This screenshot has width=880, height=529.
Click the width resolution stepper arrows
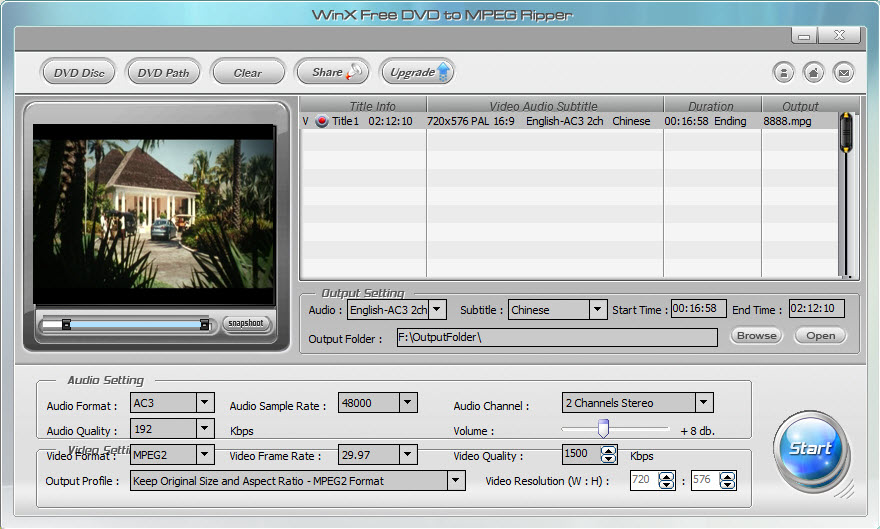[x=667, y=481]
